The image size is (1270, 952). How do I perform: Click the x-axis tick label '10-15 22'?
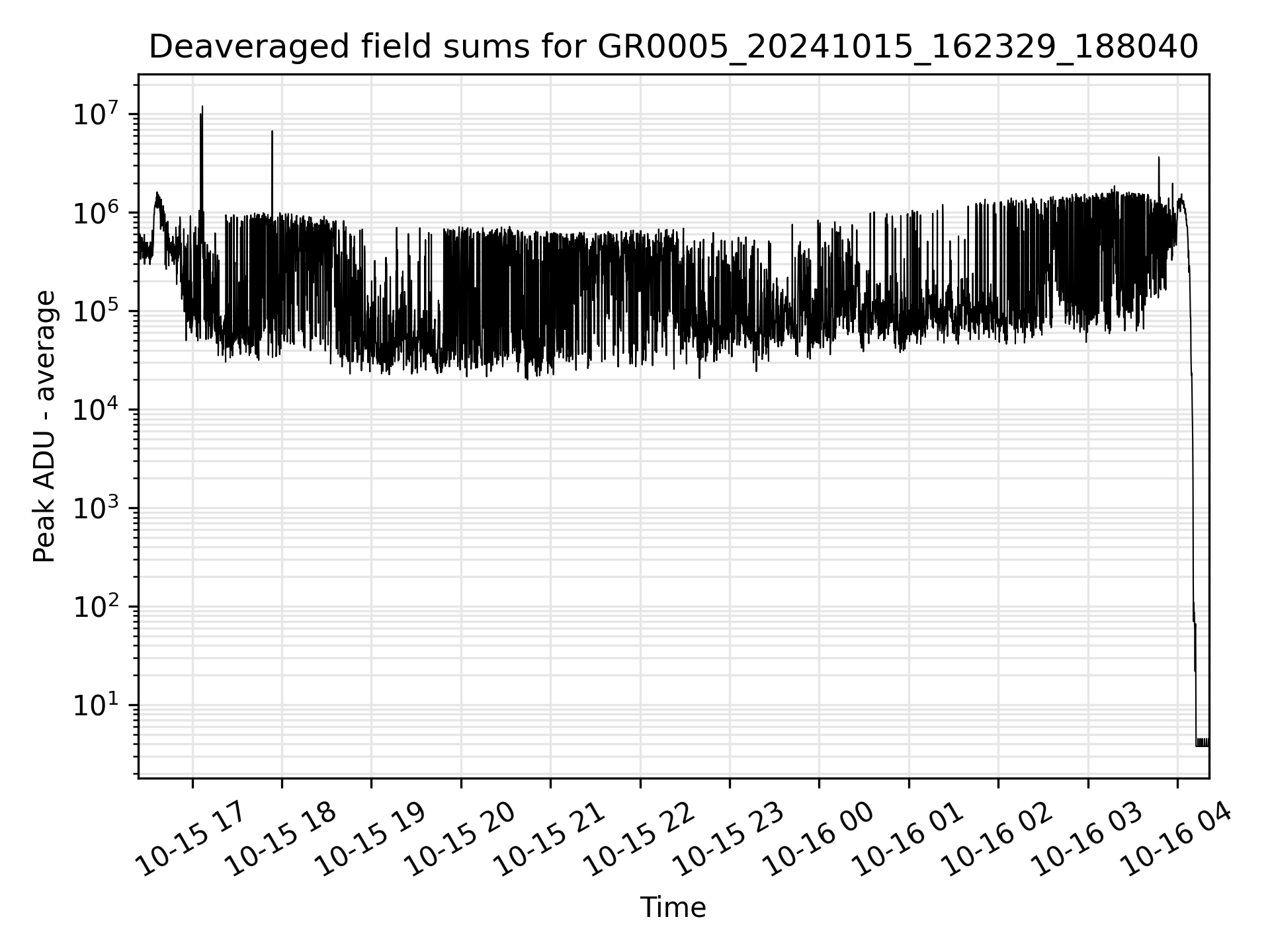[638, 840]
